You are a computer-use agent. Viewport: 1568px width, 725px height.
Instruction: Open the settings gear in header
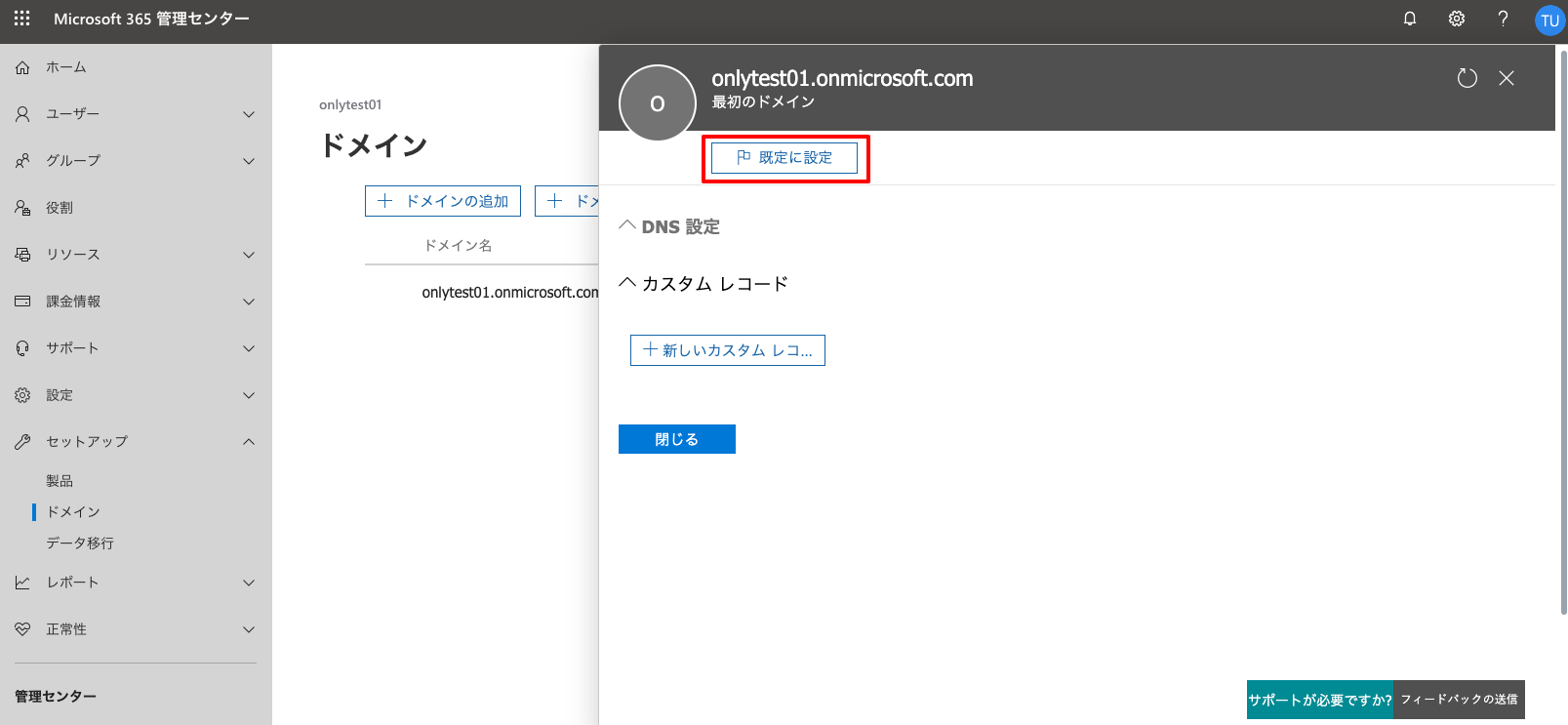pyautogui.click(x=1457, y=19)
